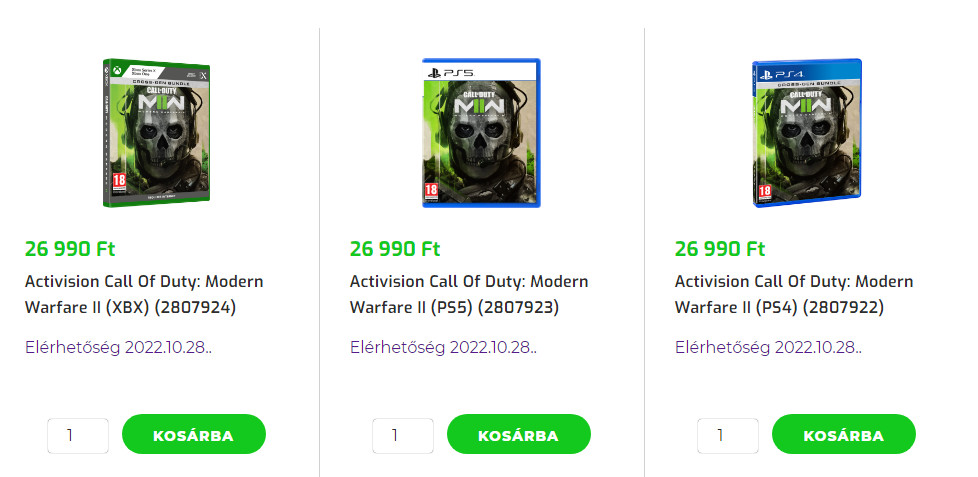The height and width of the screenshot is (477, 978).
Task: Click the 26 990 Ft price of PS5 game
Action: 395,249
